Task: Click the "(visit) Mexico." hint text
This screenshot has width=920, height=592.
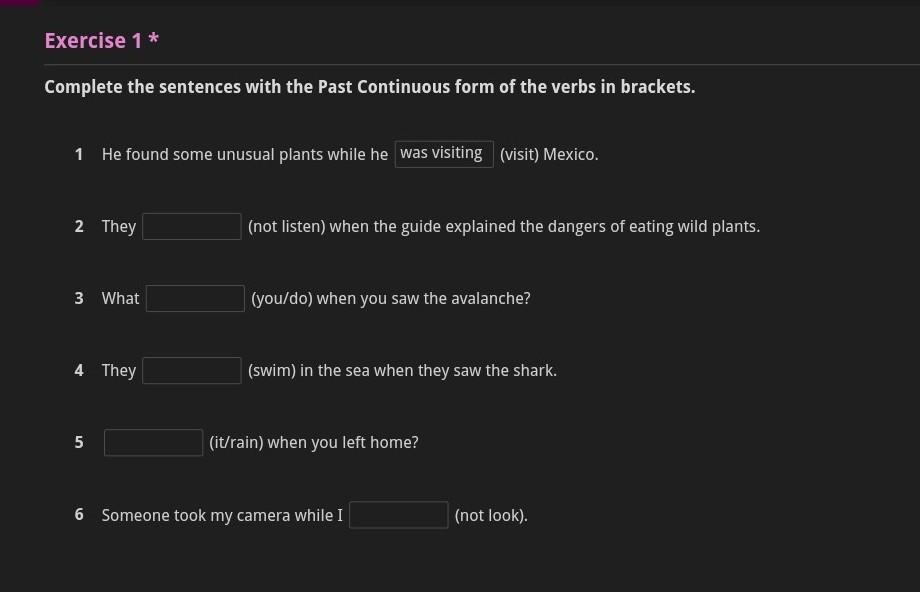Action: pos(549,155)
